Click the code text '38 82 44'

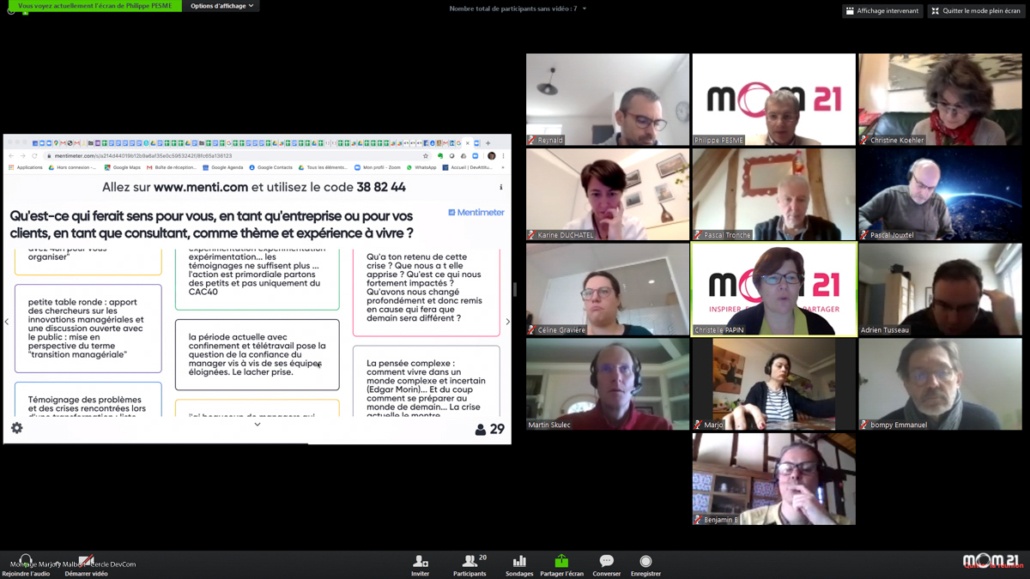tap(381, 187)
